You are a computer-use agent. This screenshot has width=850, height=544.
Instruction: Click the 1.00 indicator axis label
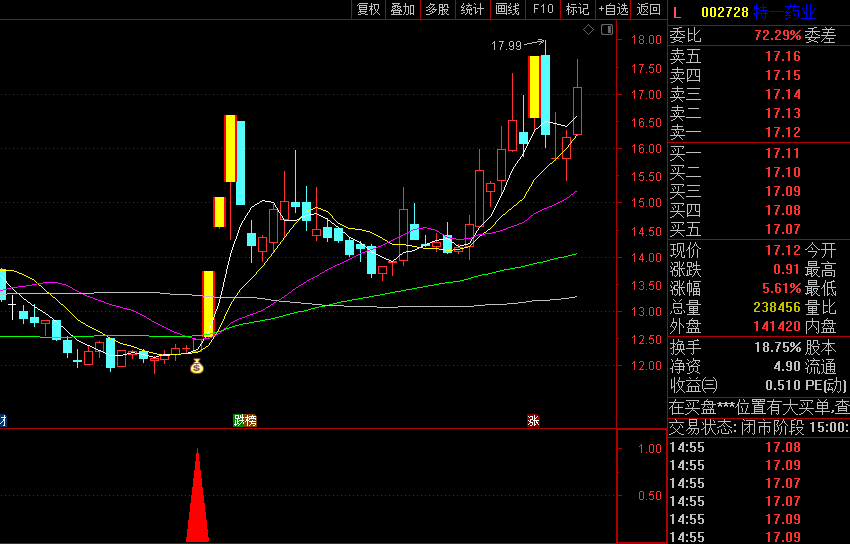[x=649, y=449]
